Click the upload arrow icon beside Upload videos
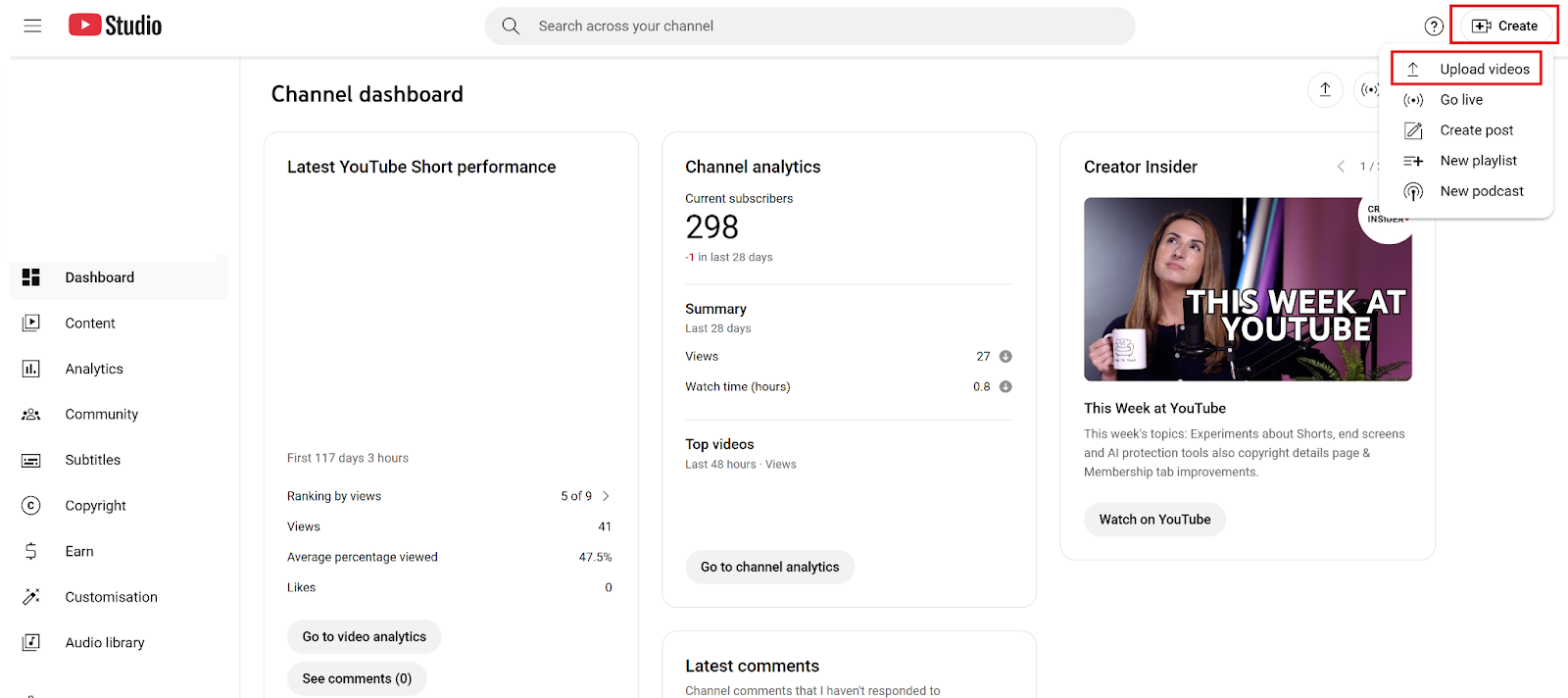Image resolution: width=1568 pixels, height=698 pixels. point(1413,70)
